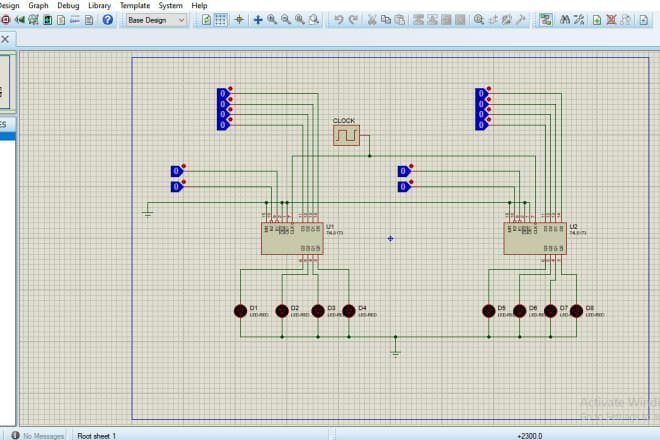The image size is (660, 440).
Task: Click the New Sheet icon
Action: click(x=597, y=20)
